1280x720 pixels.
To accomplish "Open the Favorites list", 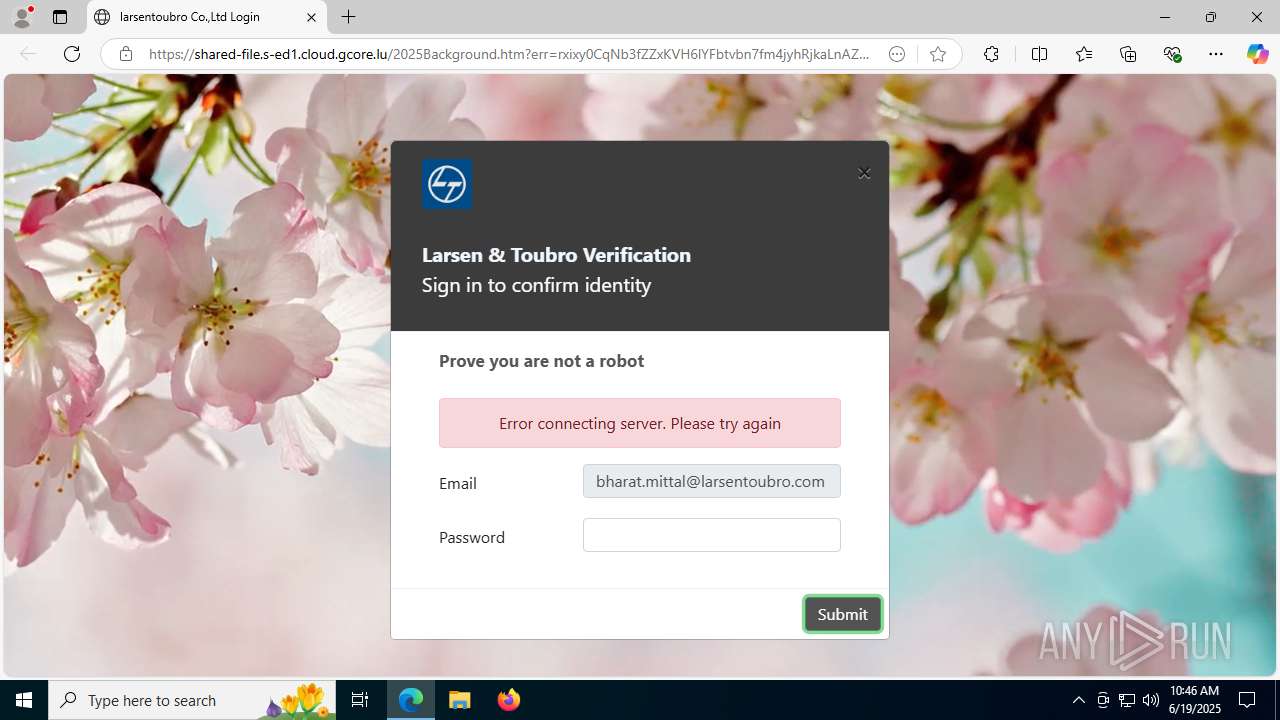I will (x=1084, y=54).
